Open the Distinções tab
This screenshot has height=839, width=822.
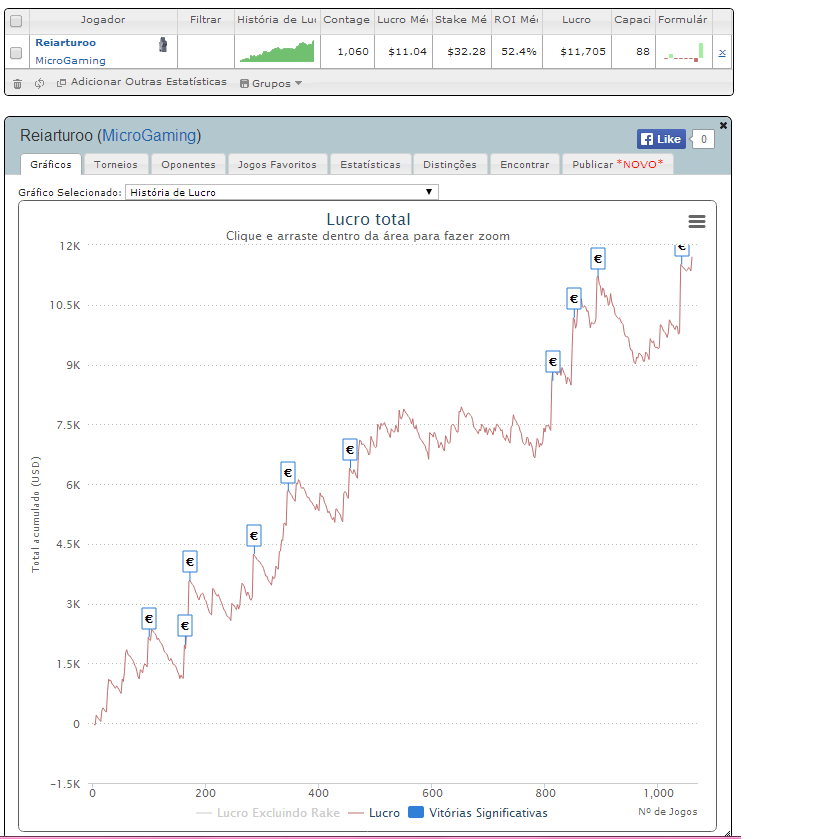[450, 164]
